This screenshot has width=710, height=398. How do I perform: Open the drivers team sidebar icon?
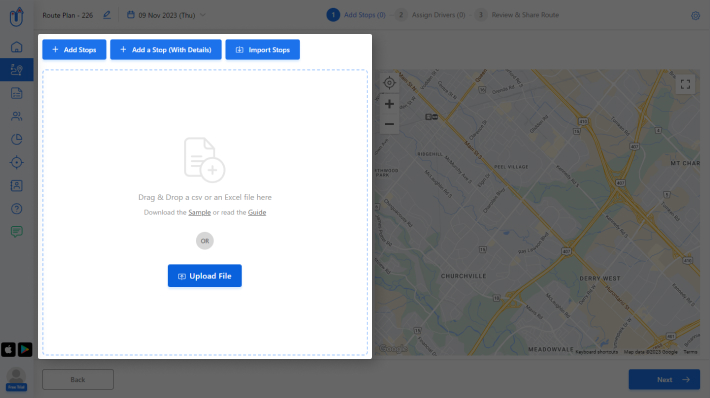point(16,116)
